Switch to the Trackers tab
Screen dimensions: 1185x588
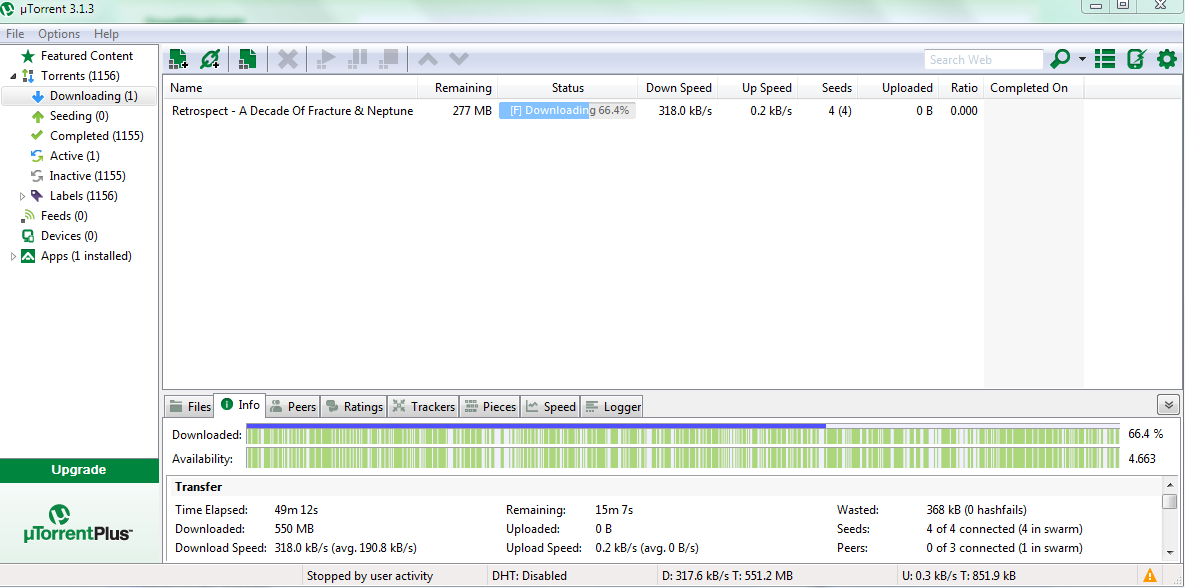coord(423,407)
